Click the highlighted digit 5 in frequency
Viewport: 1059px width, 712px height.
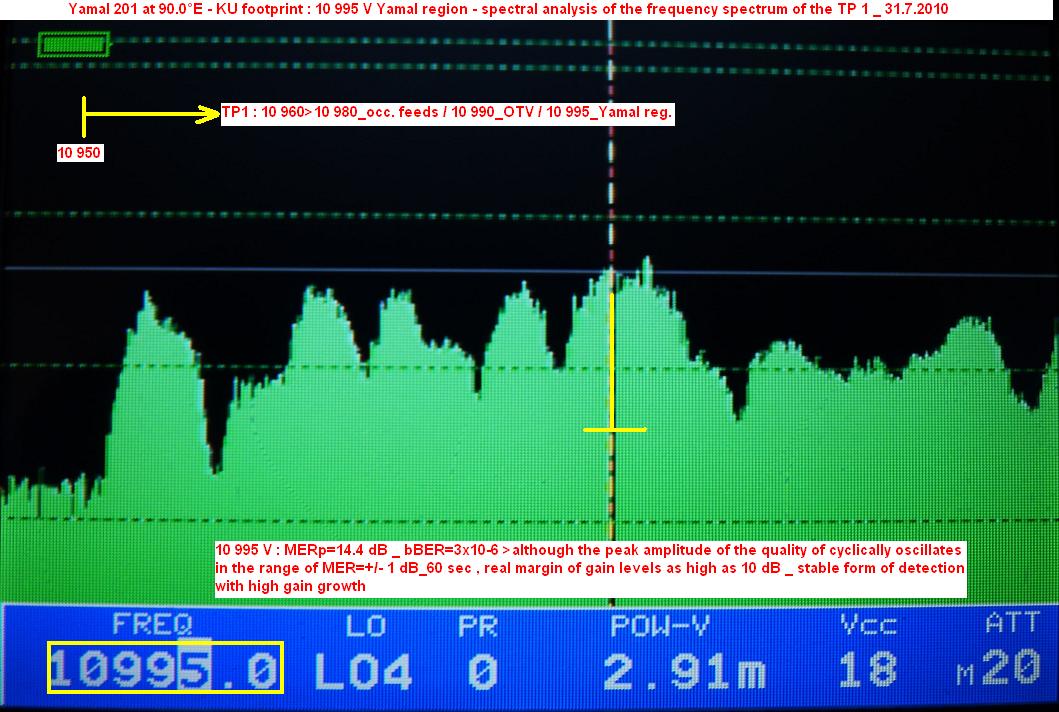coord(193,669)
